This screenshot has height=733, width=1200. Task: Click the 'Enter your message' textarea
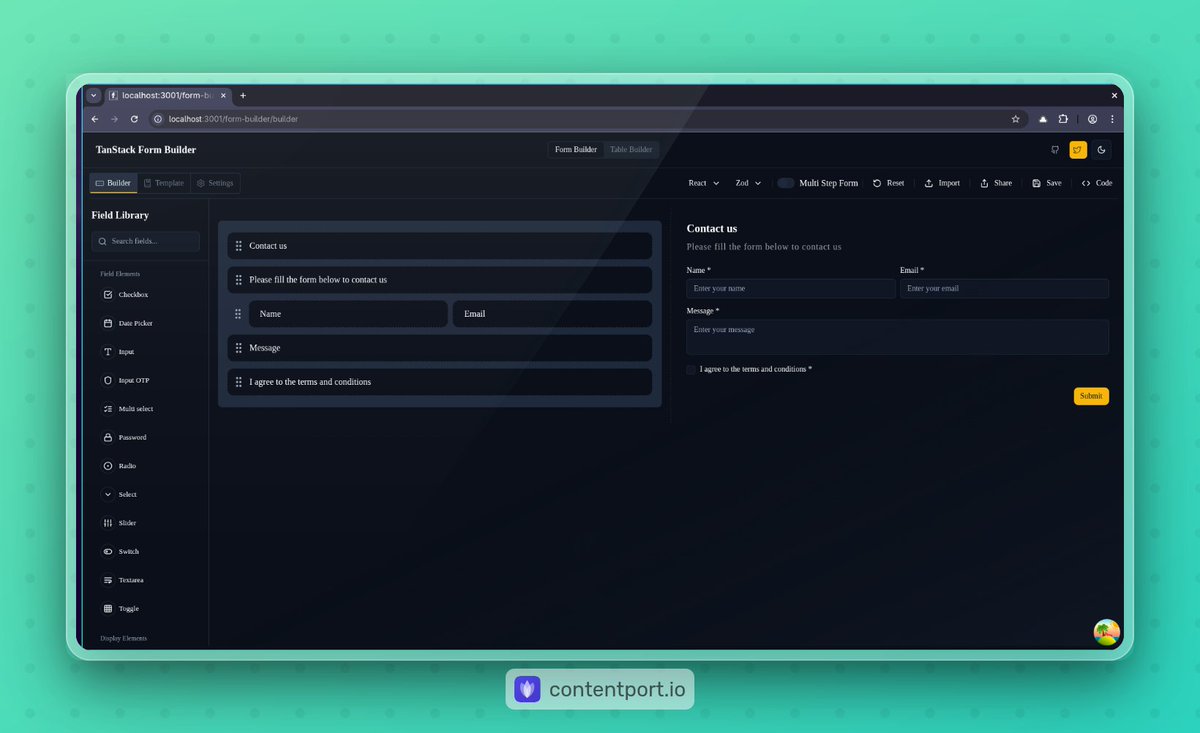(x=898, y=337)
